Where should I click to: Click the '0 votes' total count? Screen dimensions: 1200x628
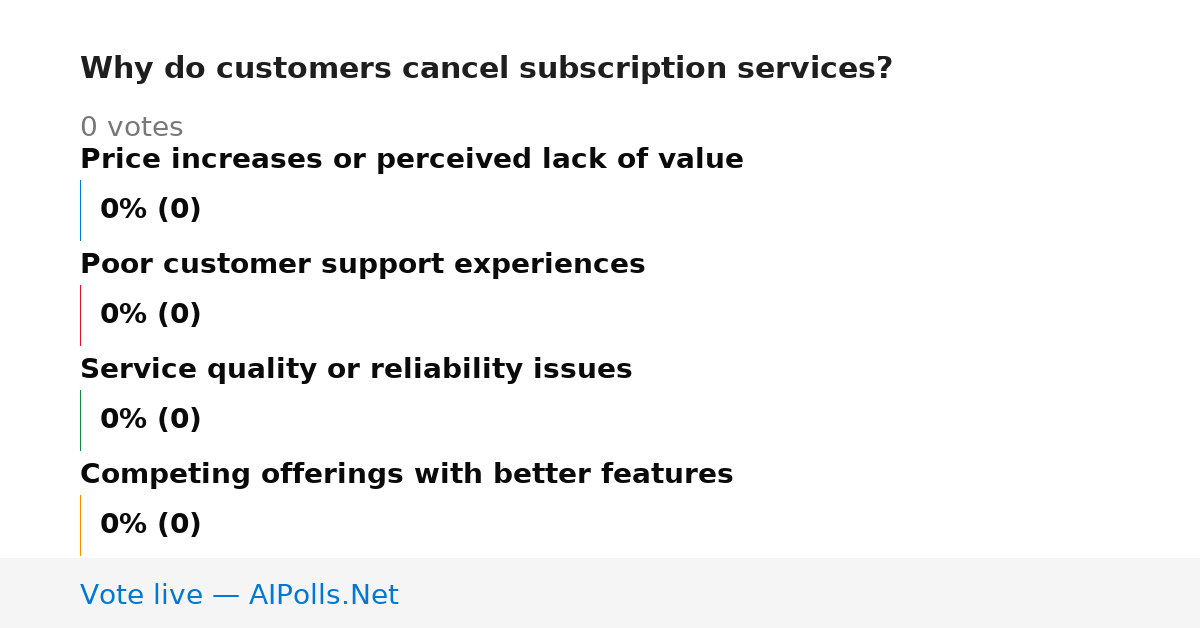131,128
